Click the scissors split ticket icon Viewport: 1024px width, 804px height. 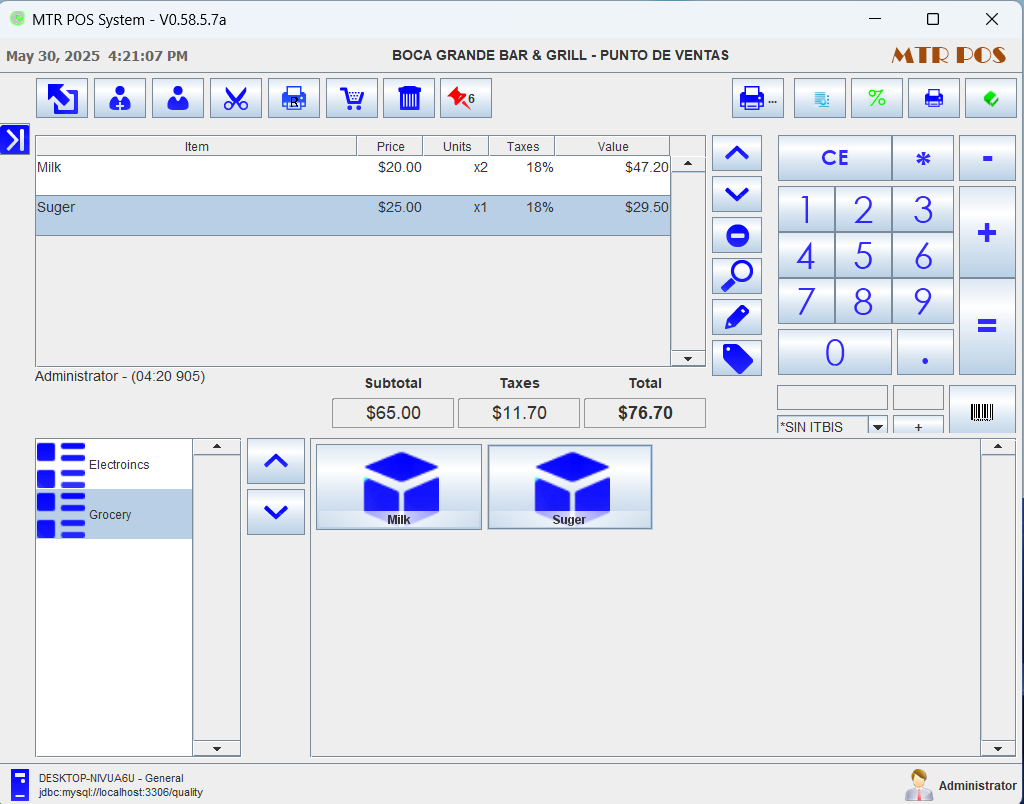coord(236,98)
